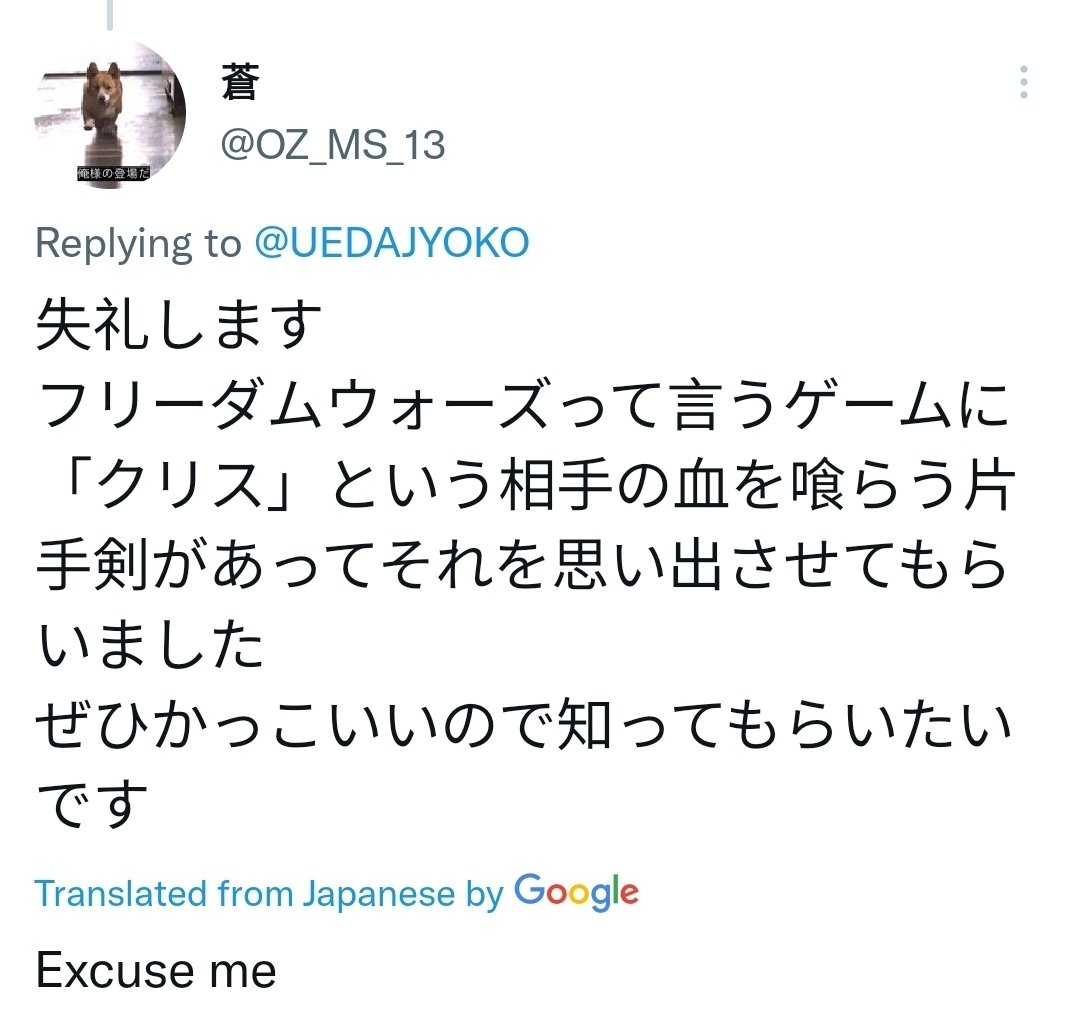Click the "Replying to" label
Viewport: 1080px width, 1010px height.
tap(138, 244)
